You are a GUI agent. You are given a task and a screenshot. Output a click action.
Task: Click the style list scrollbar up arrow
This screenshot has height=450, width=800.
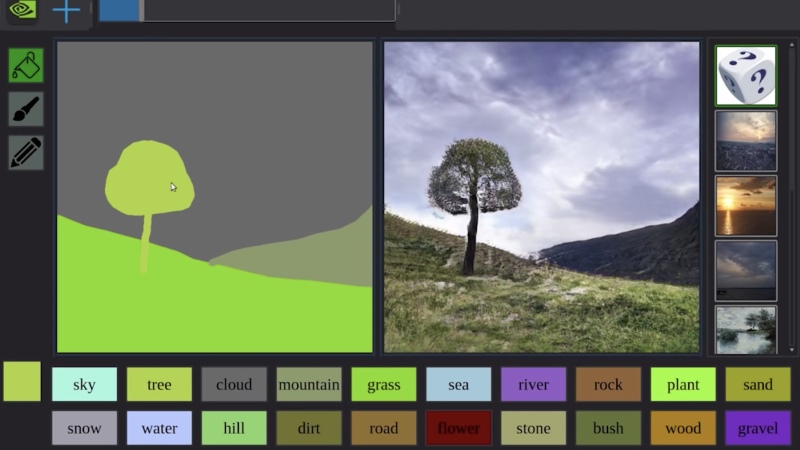coord(792,45)
